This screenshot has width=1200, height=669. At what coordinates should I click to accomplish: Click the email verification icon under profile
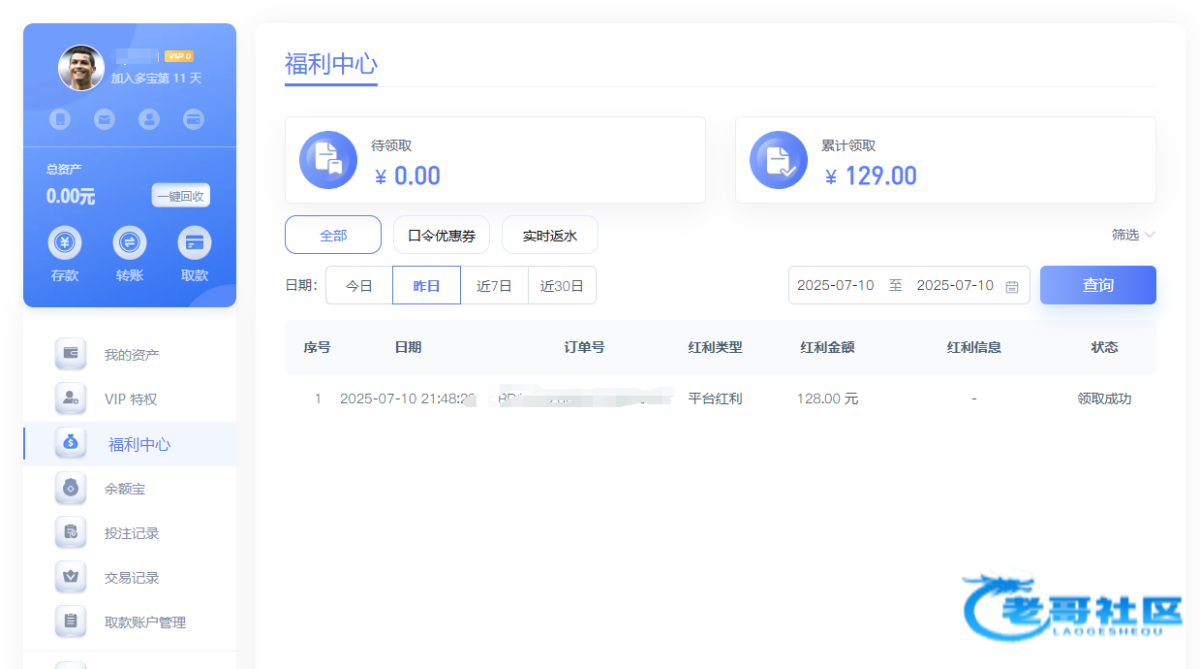pyautogui.click(x=105, y=120)
